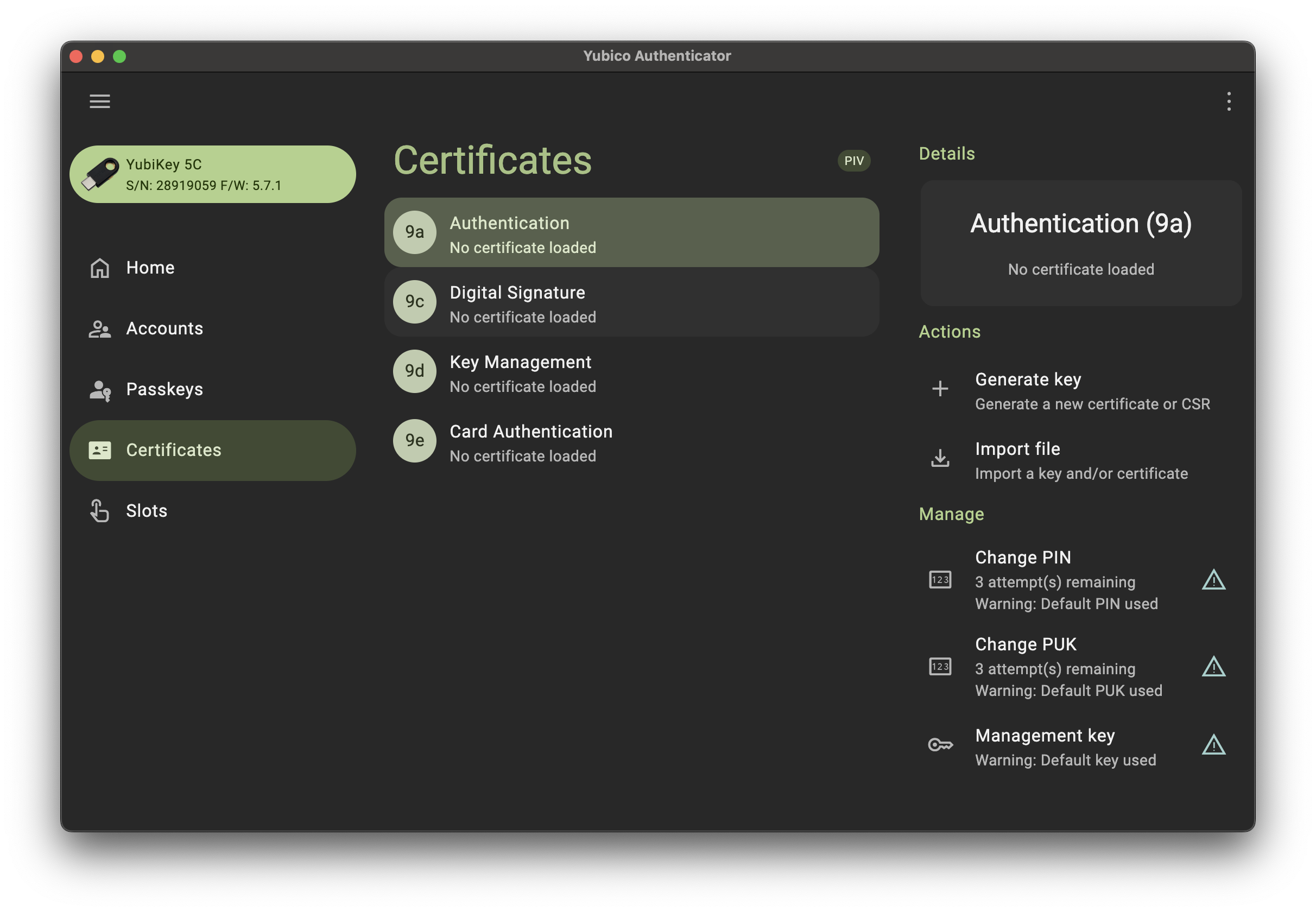Click the warning triangle for Management key
Viewport: 1316px width, 912px height.
pos(1213,745)
